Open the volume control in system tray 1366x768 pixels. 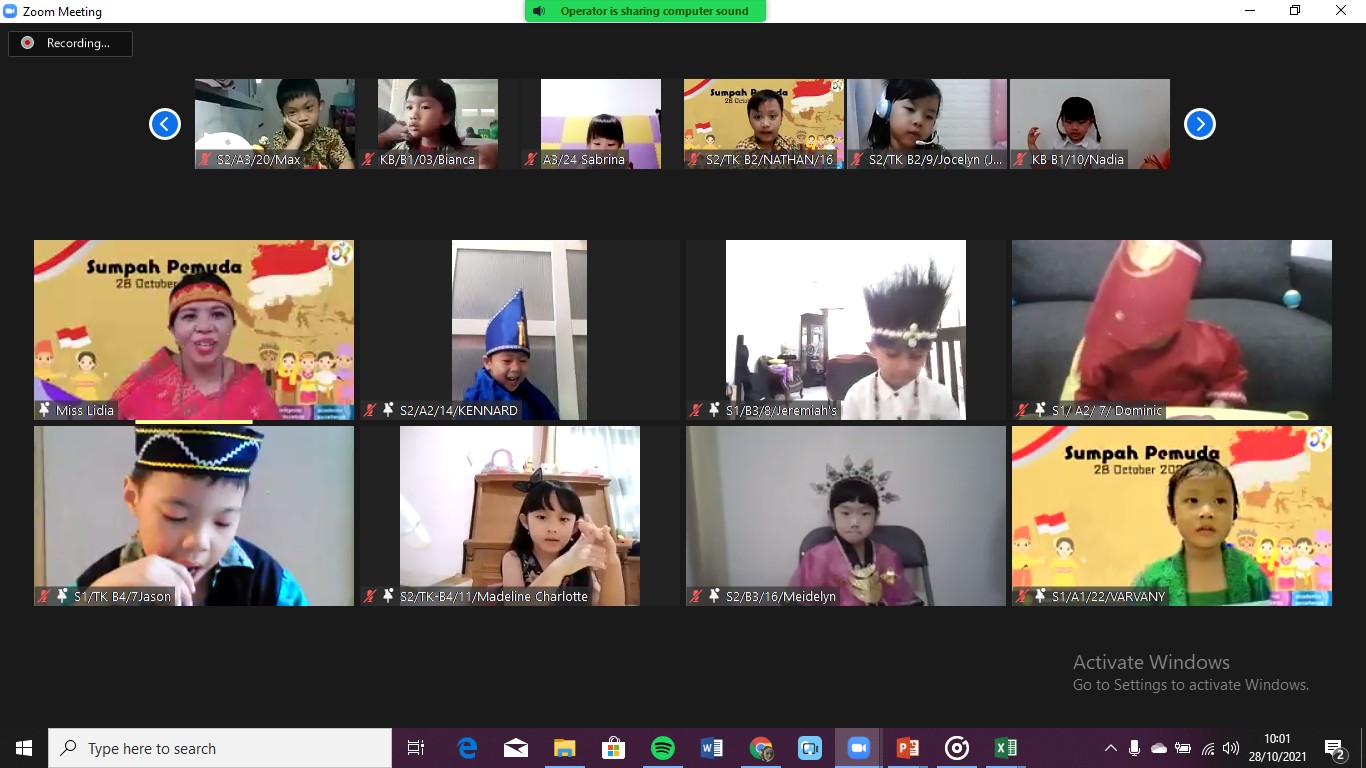pyautogui.click(x=1231, y=748)
